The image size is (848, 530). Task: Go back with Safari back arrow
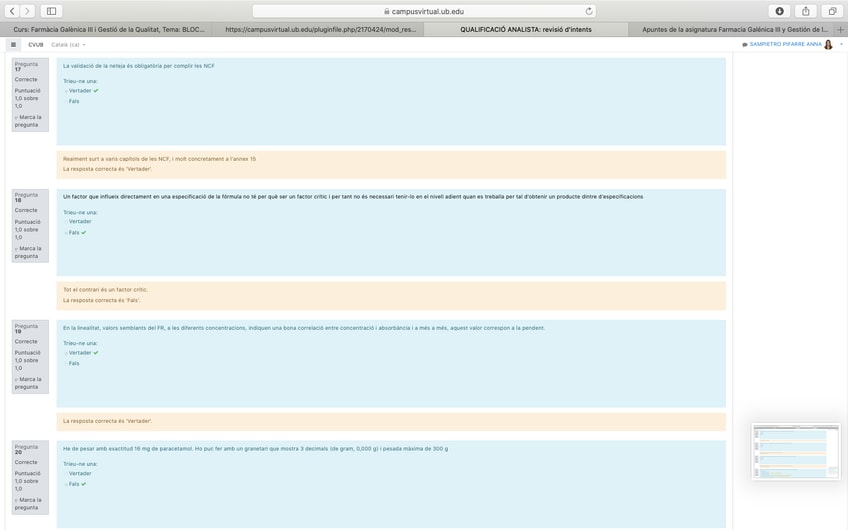pos(12,11)
